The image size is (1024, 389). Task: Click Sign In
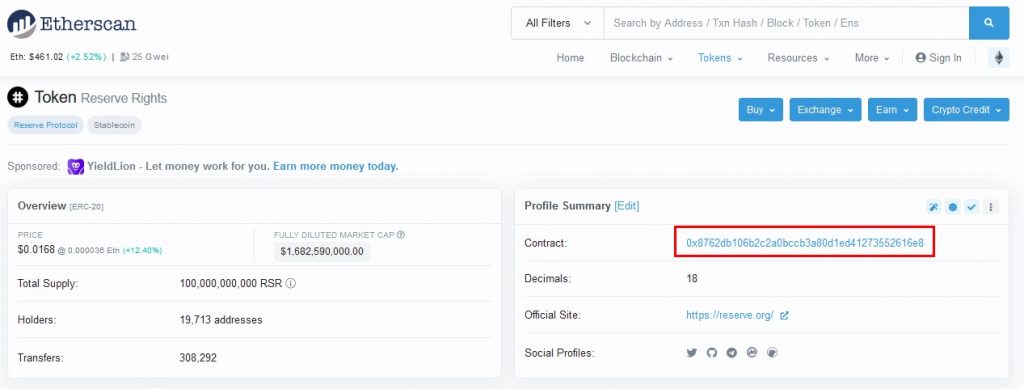(x=938, y=58)
